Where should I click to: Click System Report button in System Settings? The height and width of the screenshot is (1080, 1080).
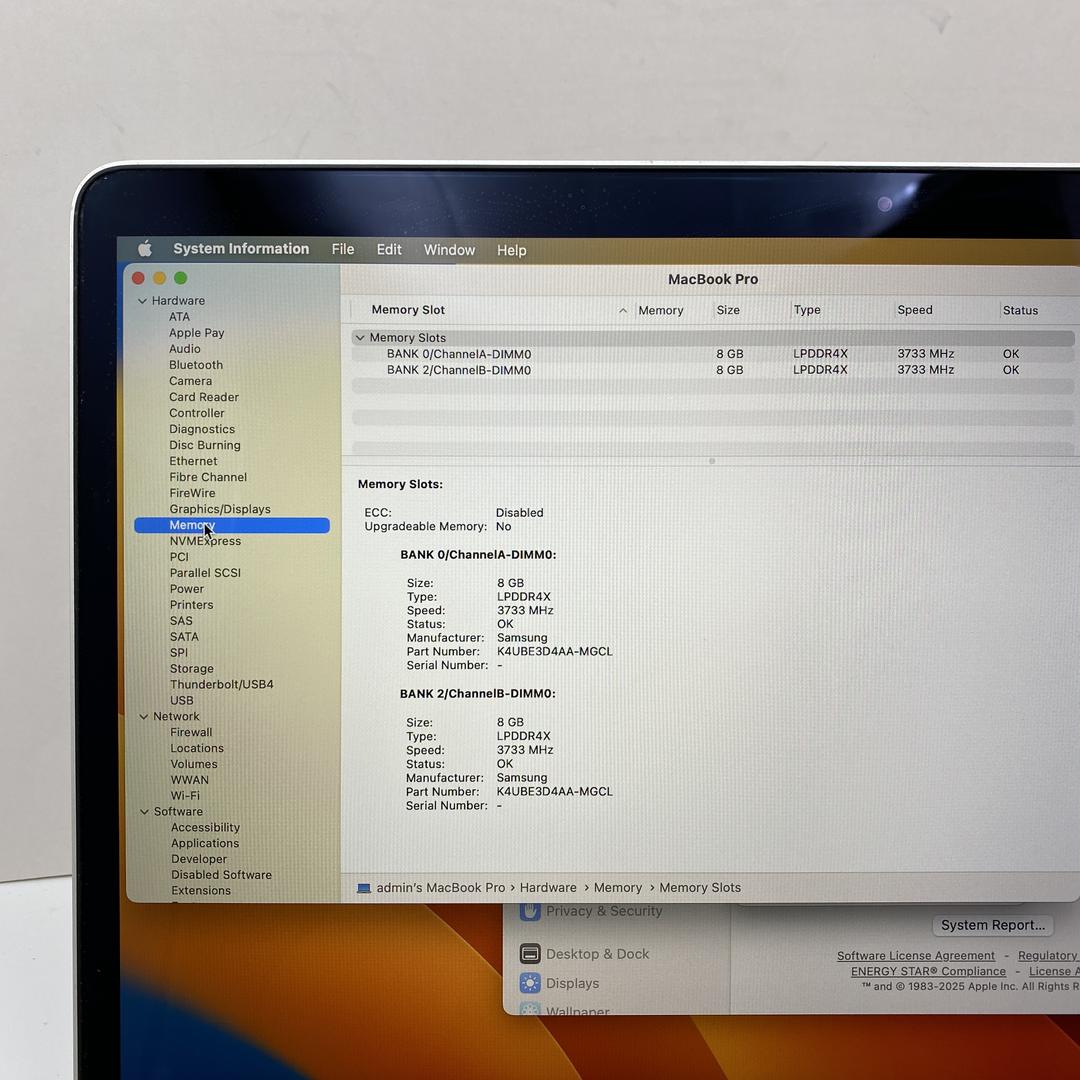tap(993, 925)
